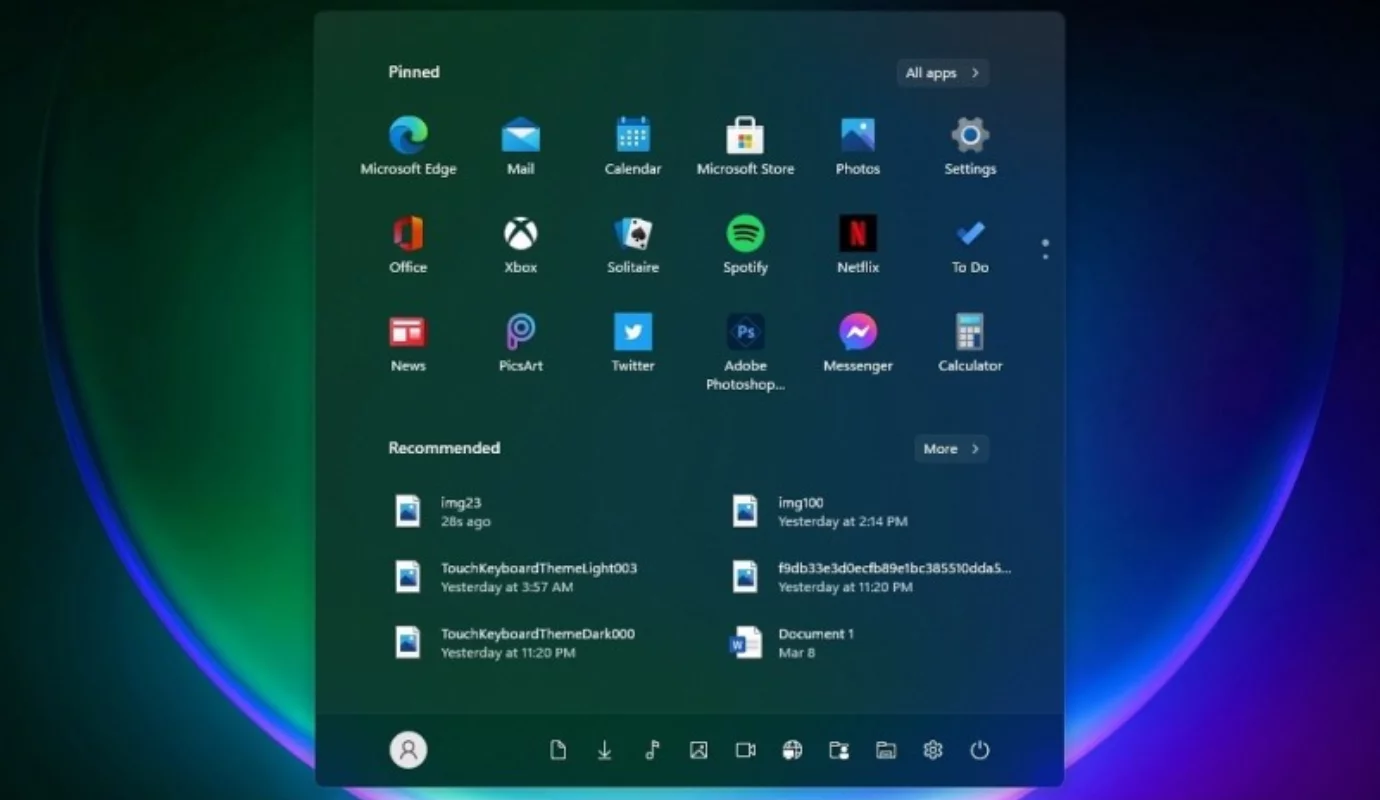This screenshot has height=800, width=1380.
Task: Open Messenger
Action: click(x=858, y=343)
